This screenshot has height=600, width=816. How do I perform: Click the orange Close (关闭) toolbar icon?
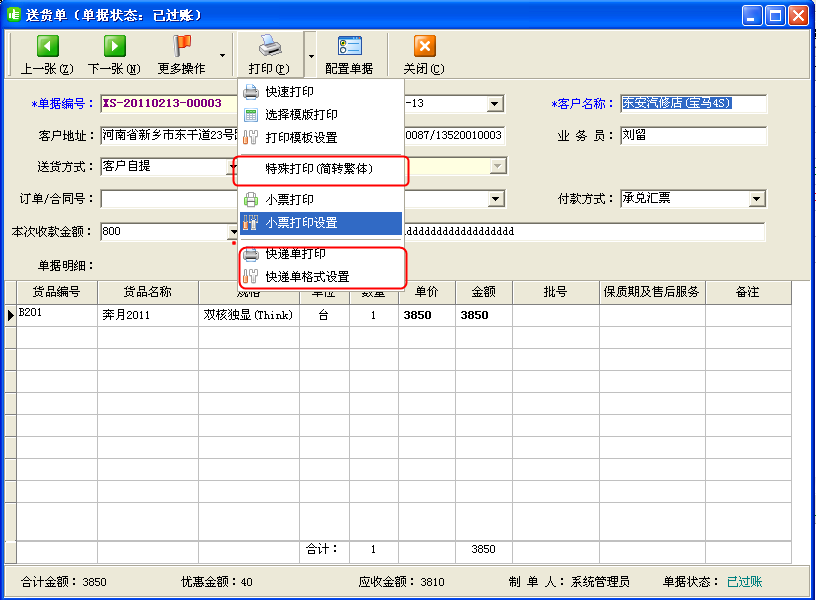[x=424, y=46]
